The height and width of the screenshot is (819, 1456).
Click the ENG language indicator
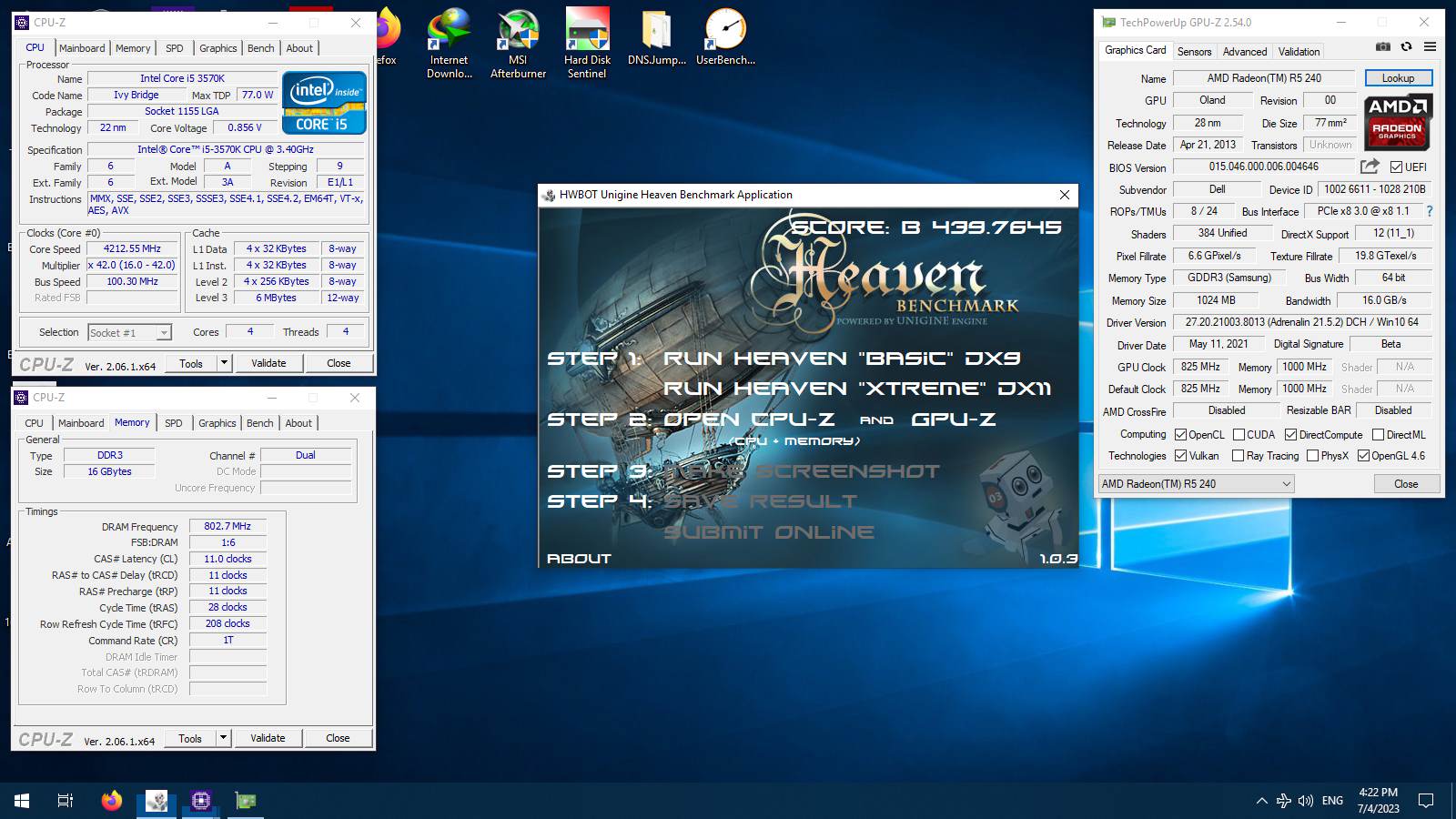click(x=1332, y=801)
